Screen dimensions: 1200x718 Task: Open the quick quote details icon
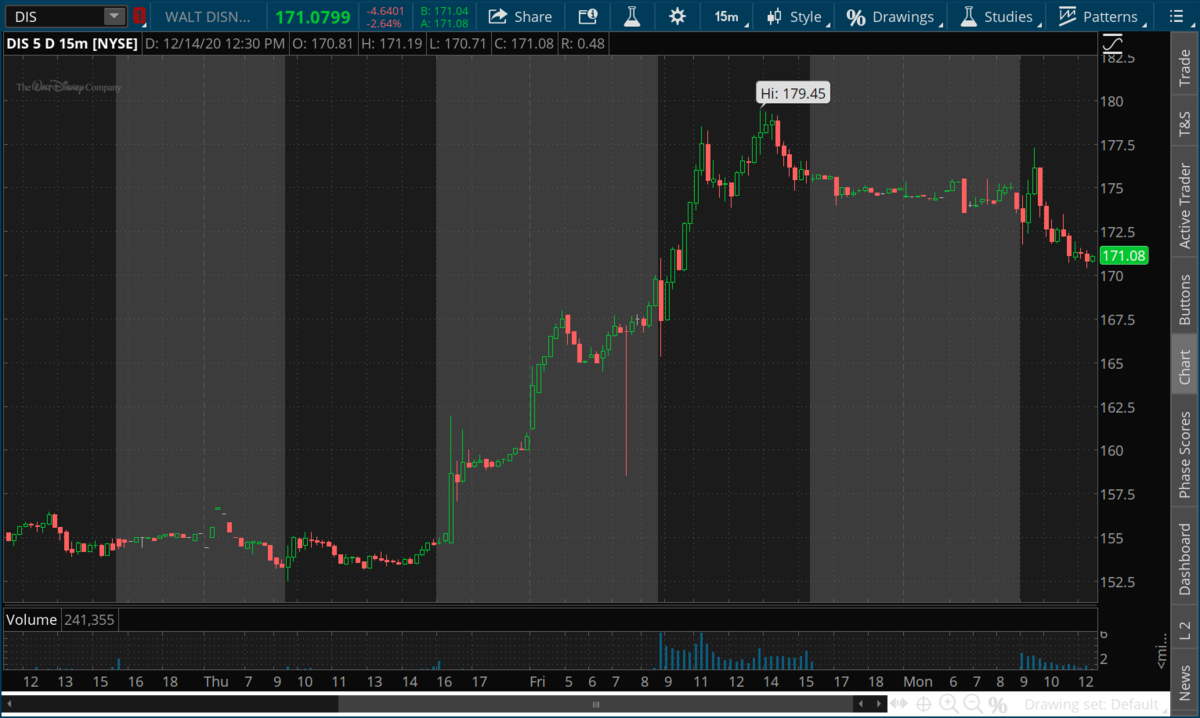pyautogui.click(x=588, y=16)
